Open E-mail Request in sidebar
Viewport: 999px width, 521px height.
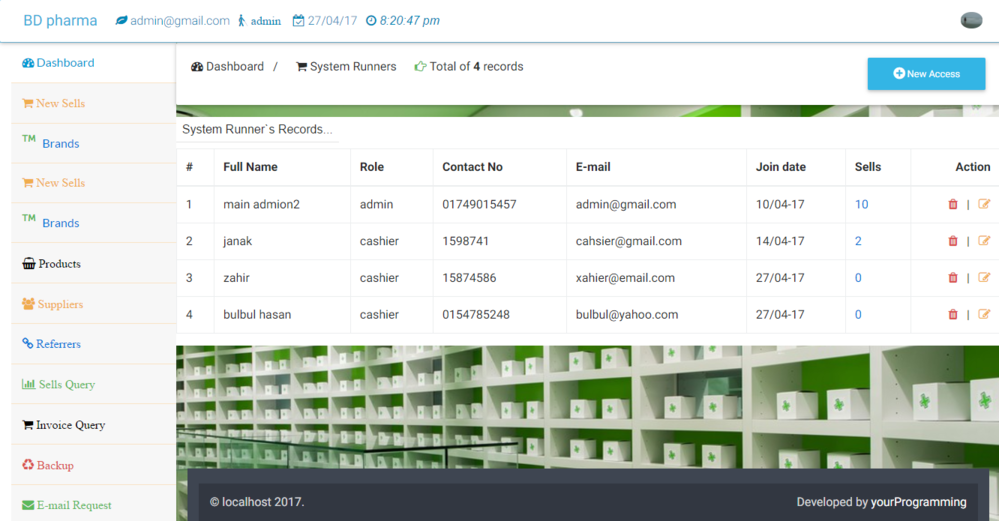click(74, 505)
